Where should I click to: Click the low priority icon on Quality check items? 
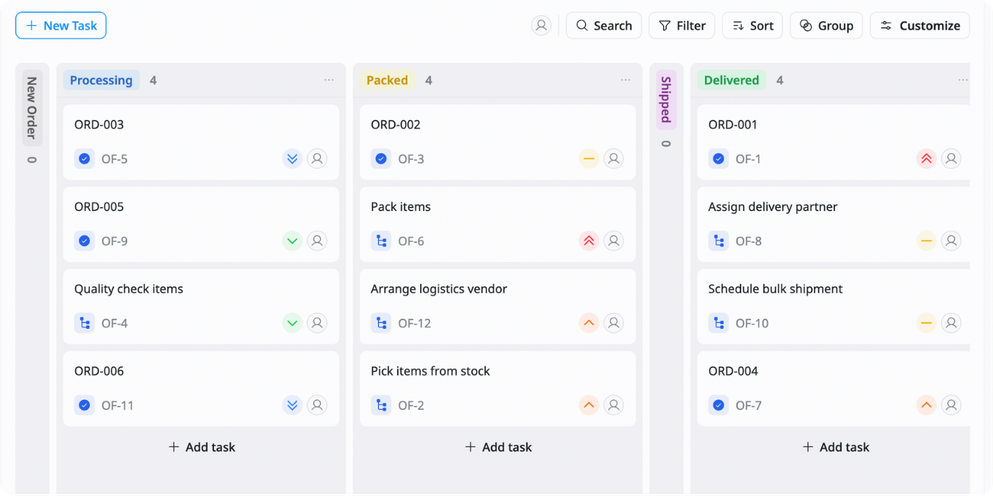pos(292,324)
